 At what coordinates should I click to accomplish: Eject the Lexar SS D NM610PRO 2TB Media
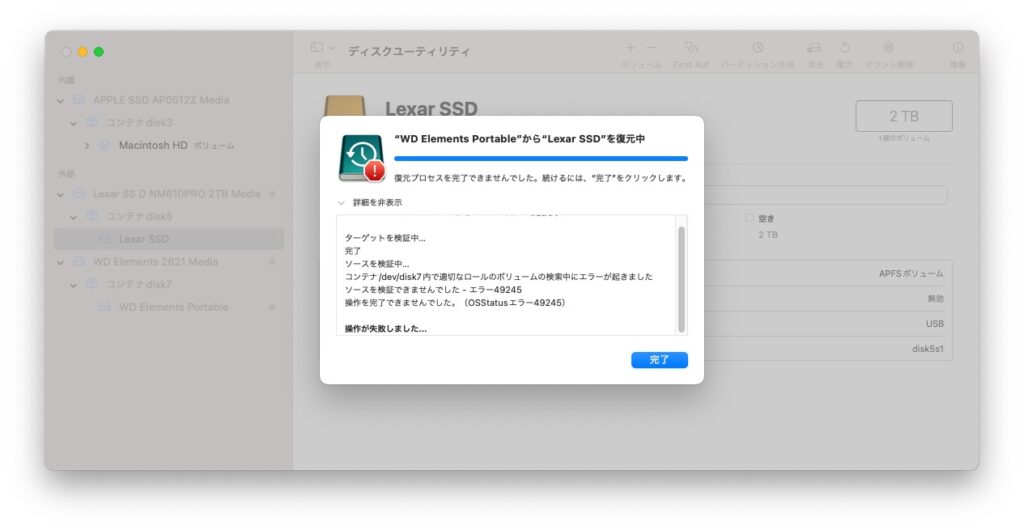[272, 194]
